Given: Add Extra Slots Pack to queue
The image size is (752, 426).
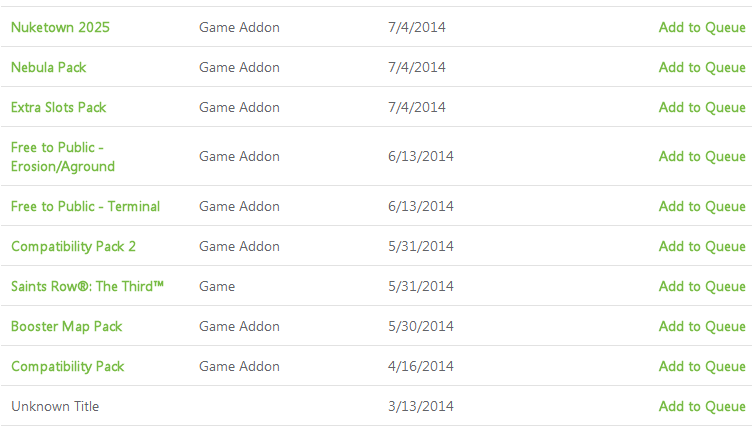Looking at the screenshot, I should click(x=702, y=107).
